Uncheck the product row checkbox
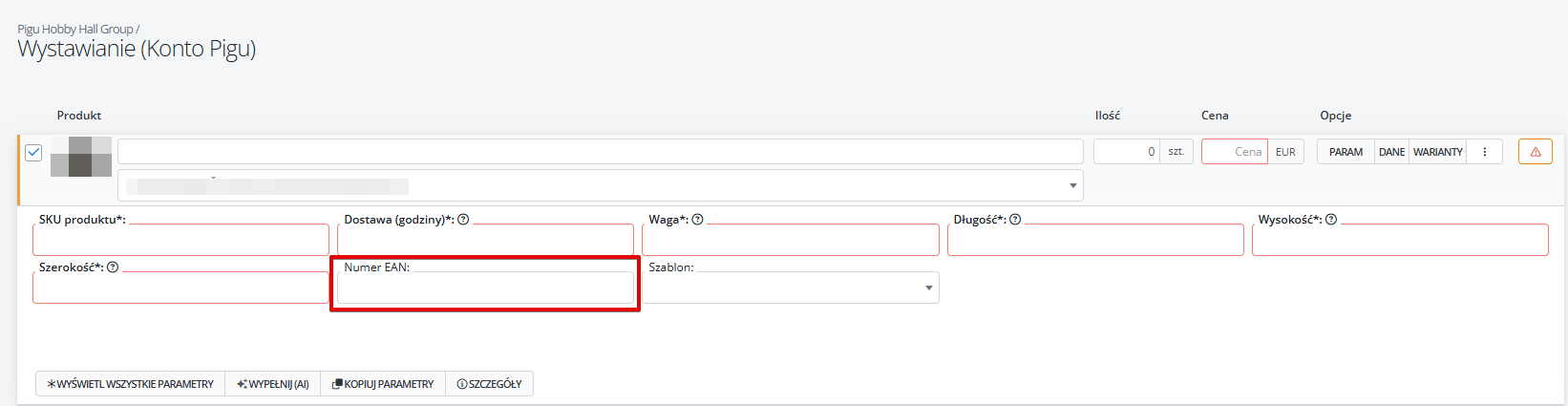 click(x=33, y=152)
